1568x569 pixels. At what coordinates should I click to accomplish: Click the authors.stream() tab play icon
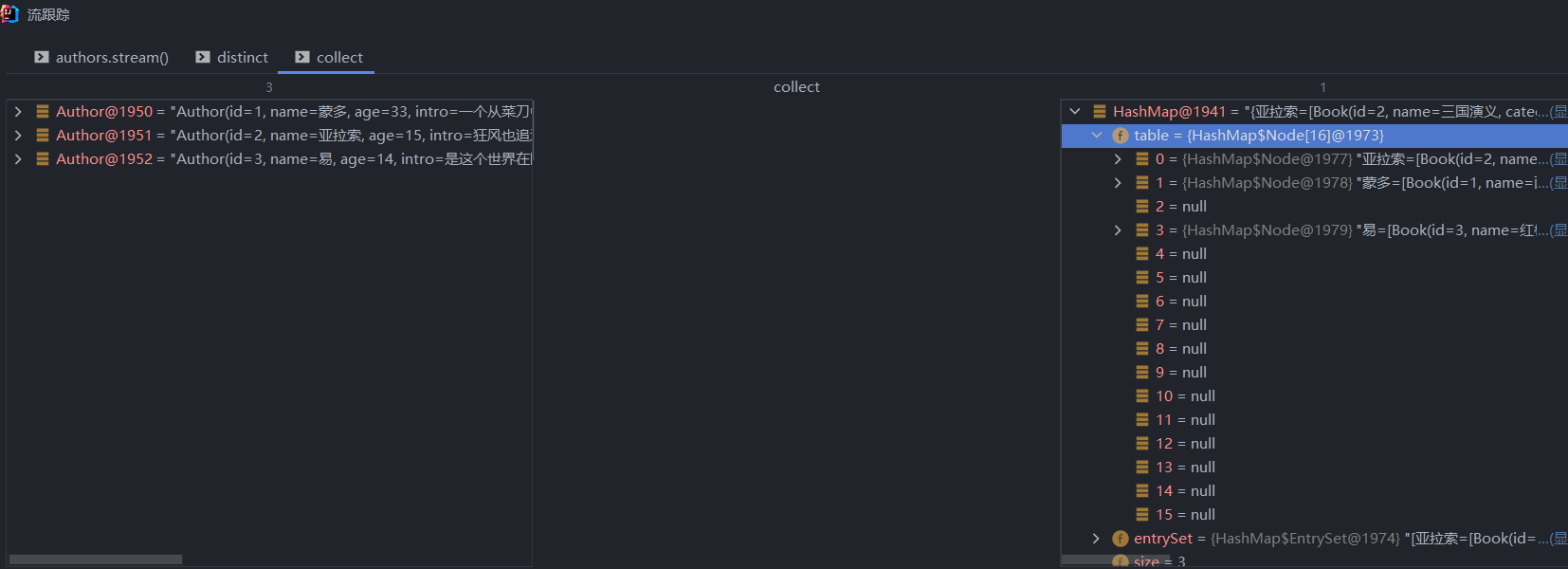click(x=42, y=57)
